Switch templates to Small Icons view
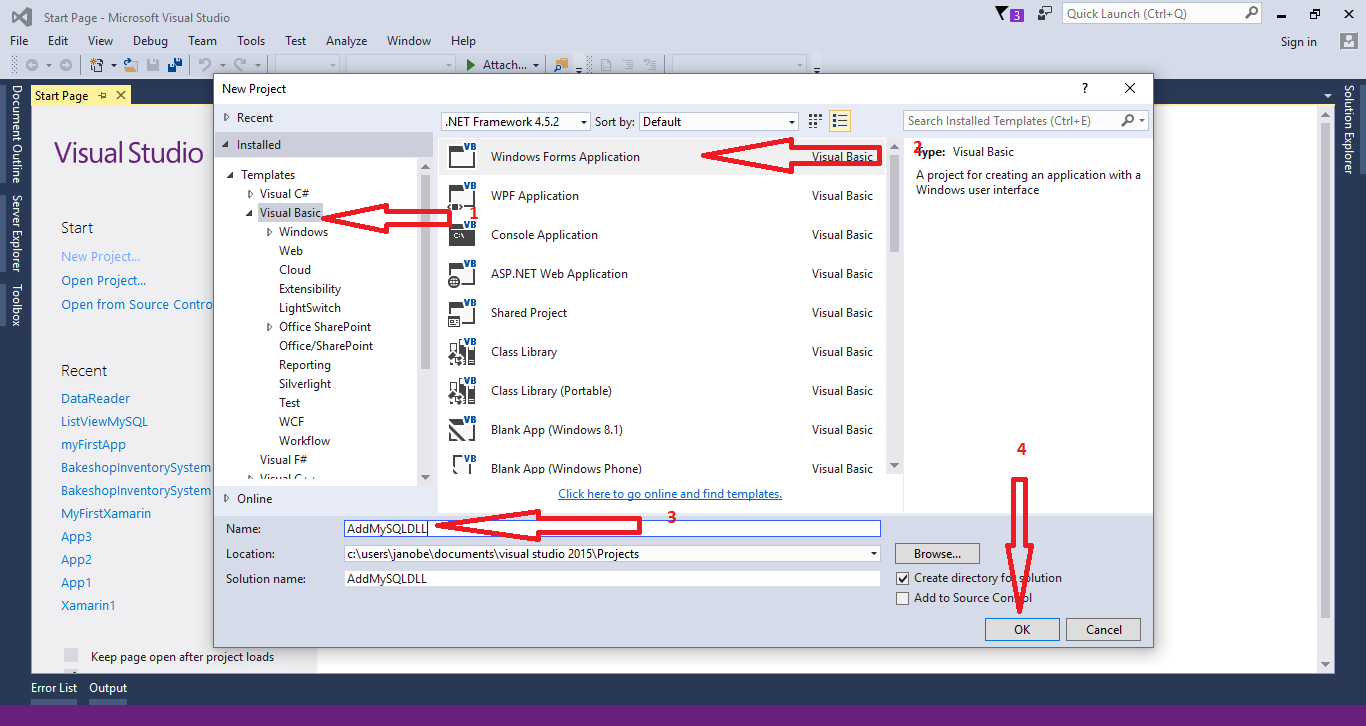This screenshot has height=726, width=1366. 815,120
